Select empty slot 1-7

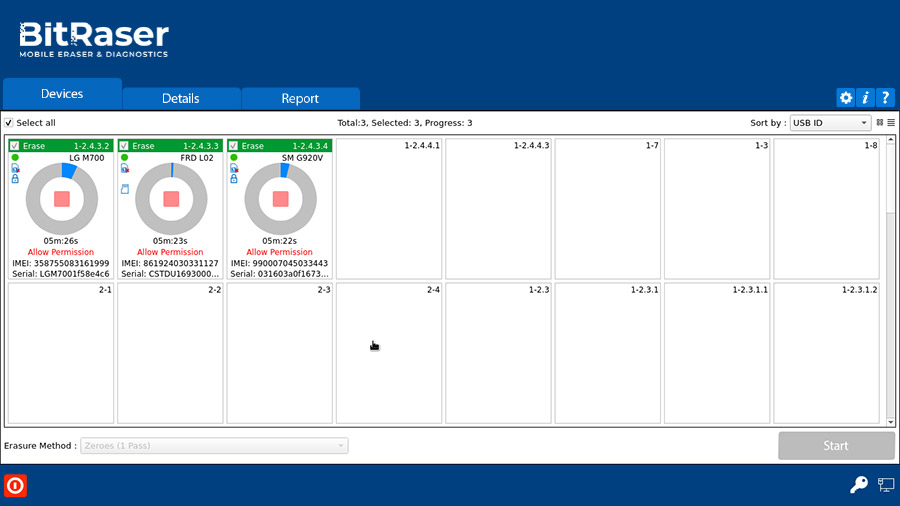(x=608, y=209)
